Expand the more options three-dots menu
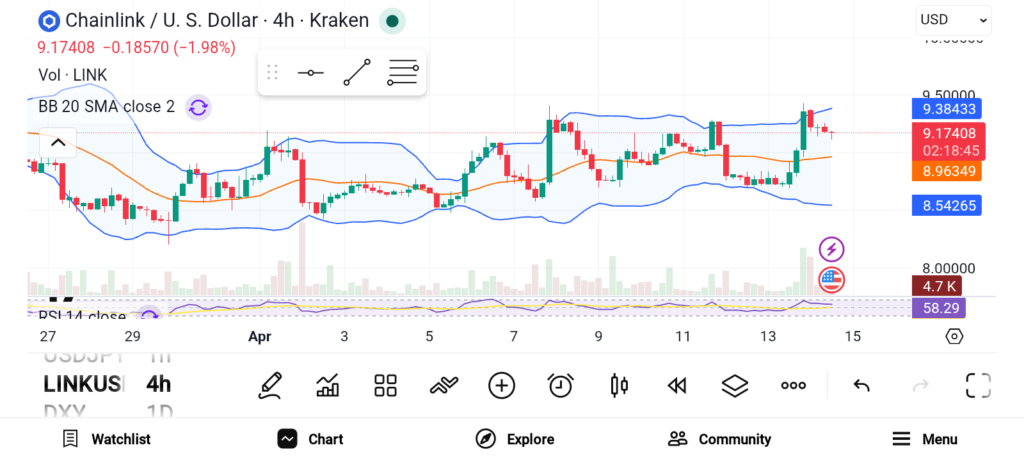 (x=793, y=385)
